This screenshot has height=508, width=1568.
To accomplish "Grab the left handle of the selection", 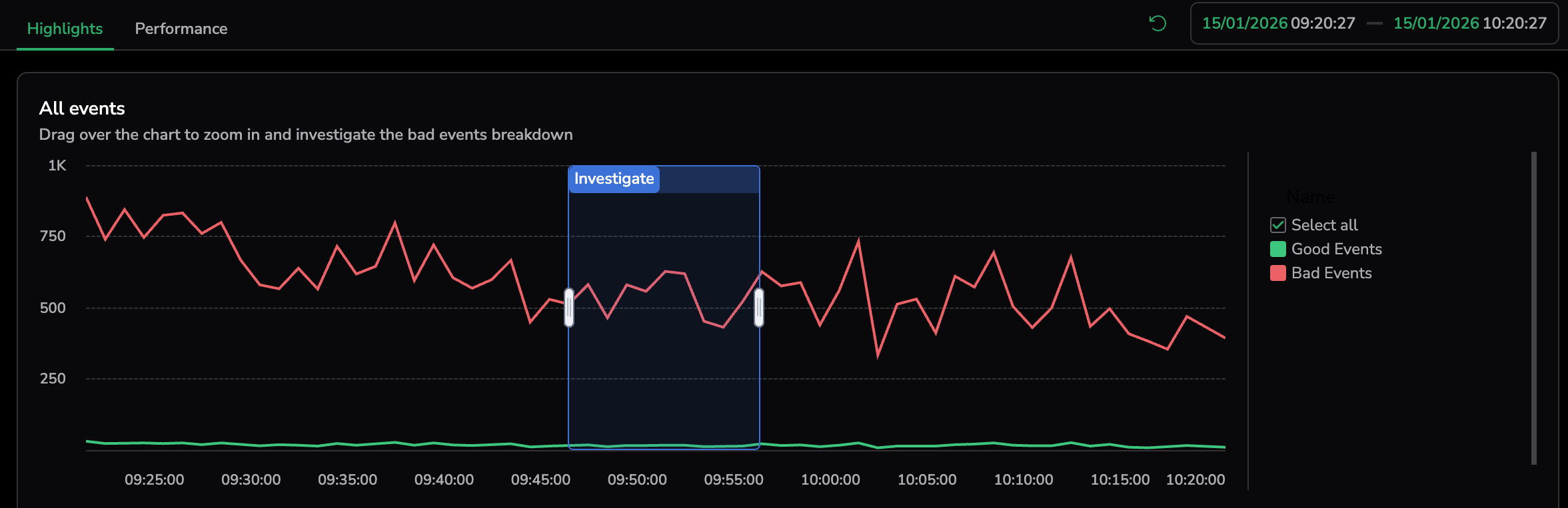I will pyautogui.click(x=569, y=308).
